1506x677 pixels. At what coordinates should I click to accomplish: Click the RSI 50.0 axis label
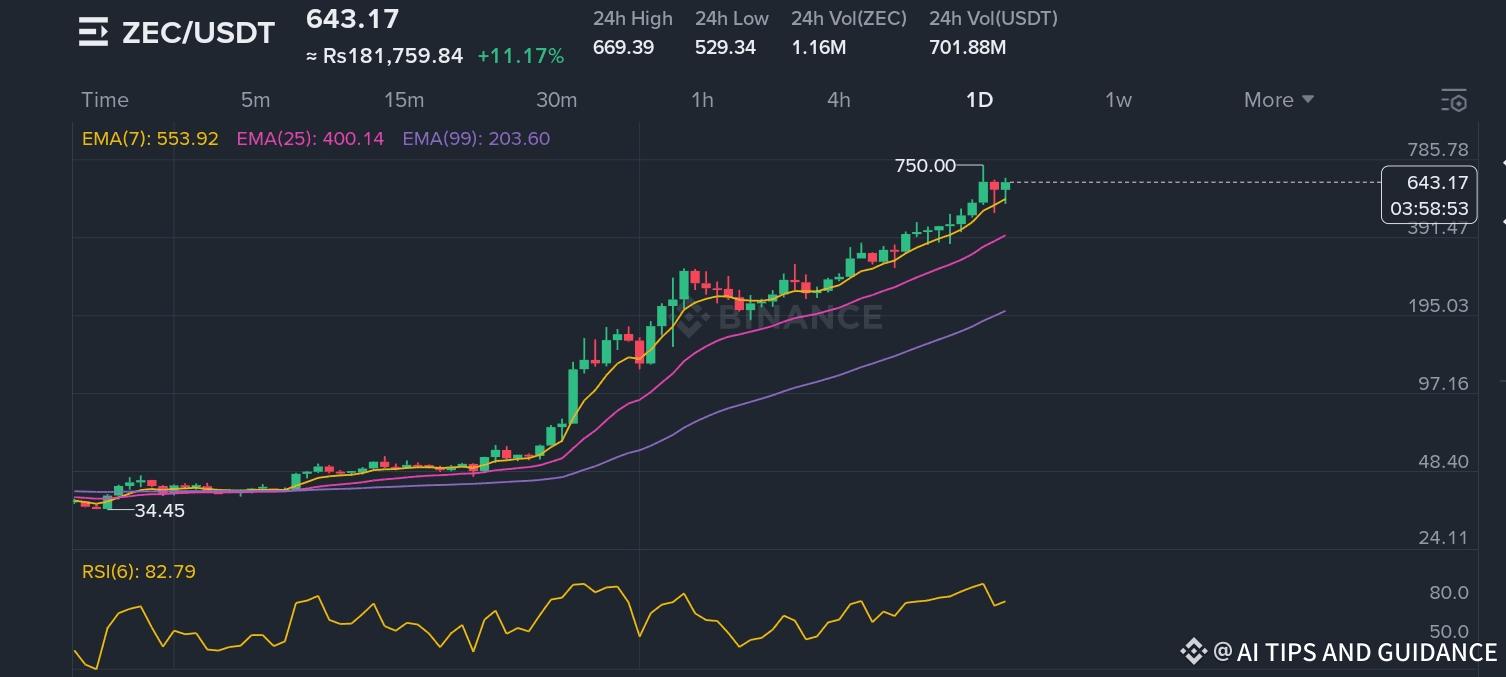tap(1449, 632)
